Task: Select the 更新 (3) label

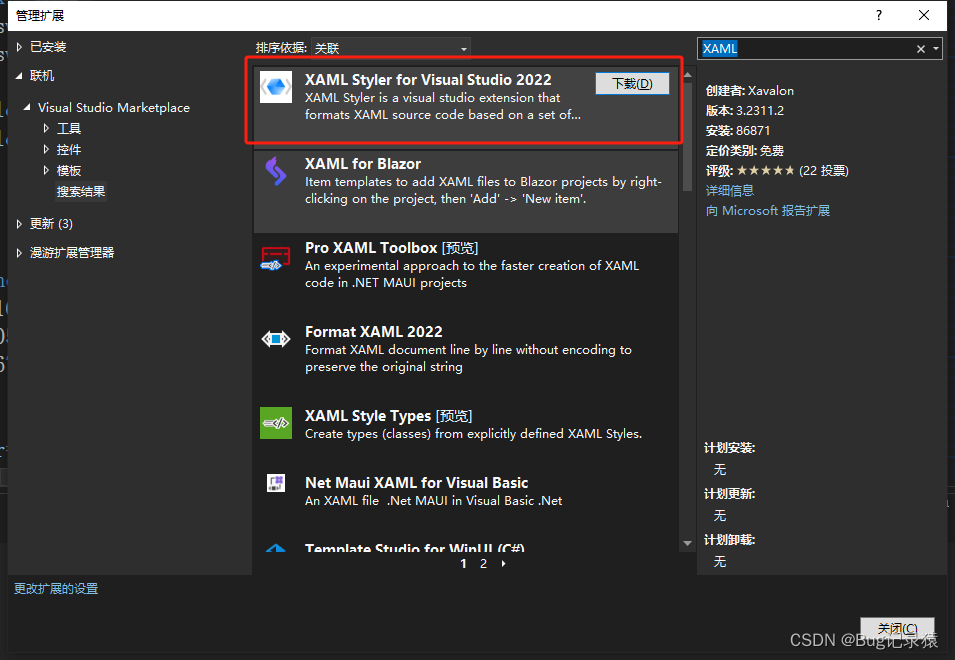Action: [51, 223]
